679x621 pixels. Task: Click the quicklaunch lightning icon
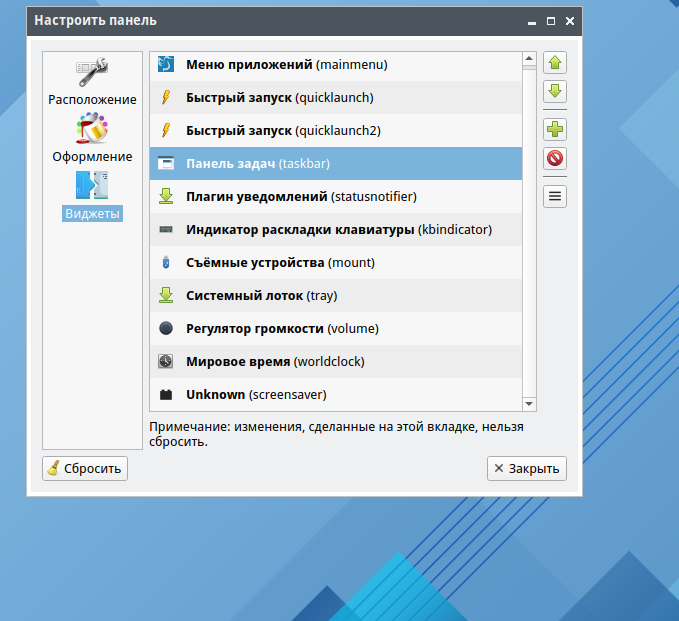tap(166, 97)
